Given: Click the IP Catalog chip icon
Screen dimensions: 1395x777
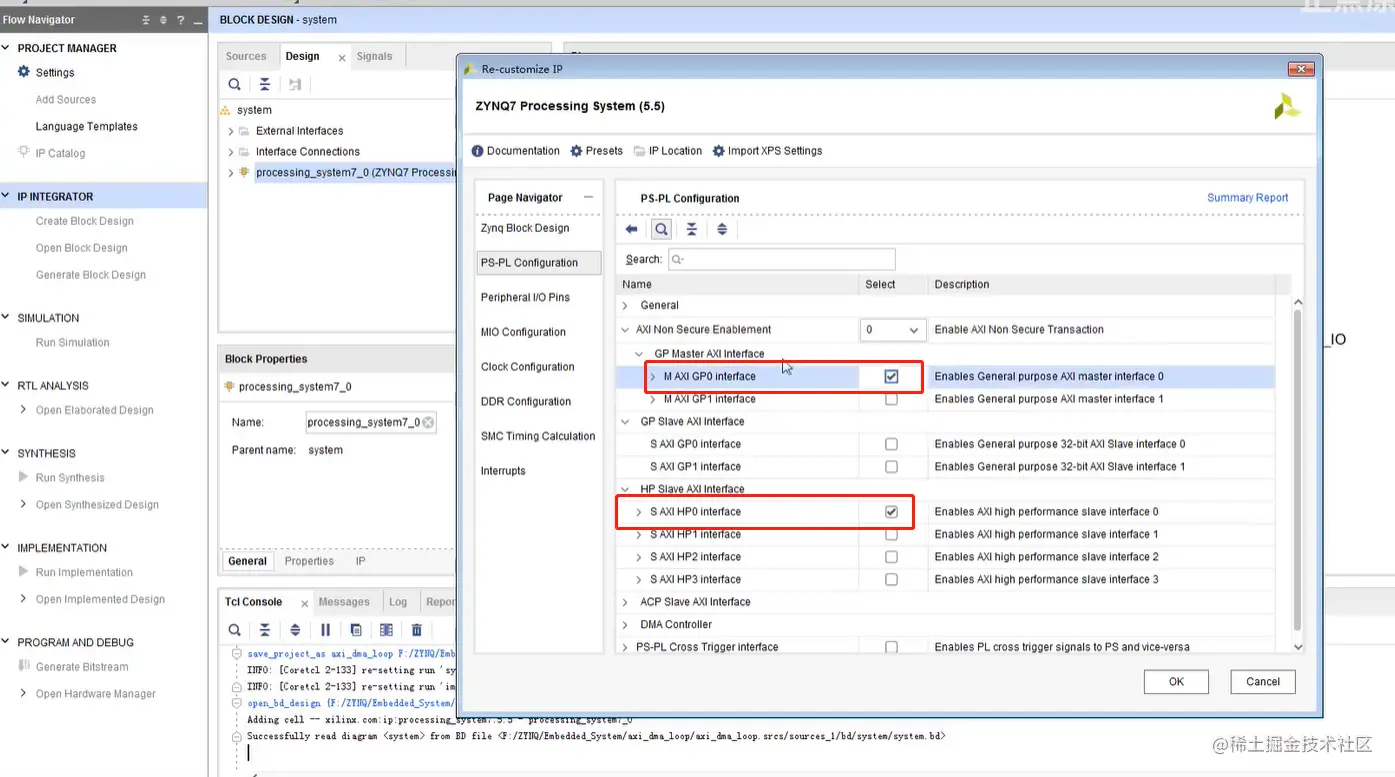Looking at the screenshot, I should (24, 153).
